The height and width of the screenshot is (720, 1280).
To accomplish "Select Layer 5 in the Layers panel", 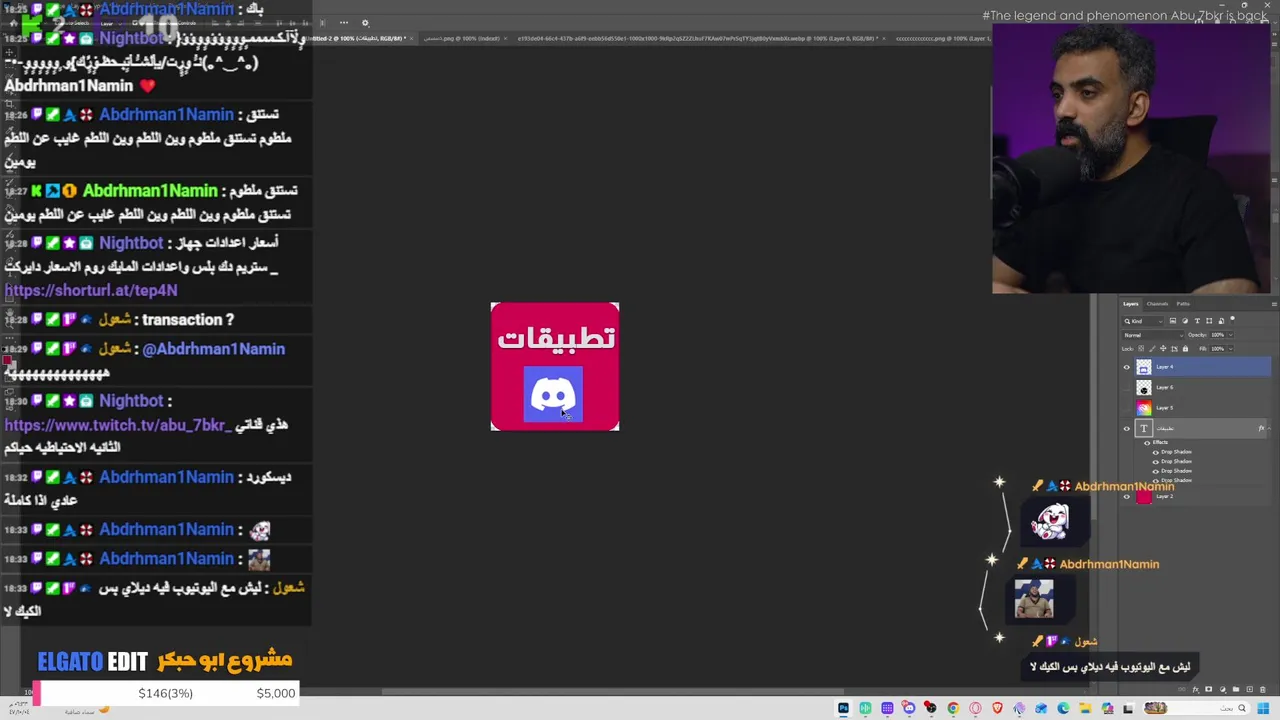I will coord(1204,408).
